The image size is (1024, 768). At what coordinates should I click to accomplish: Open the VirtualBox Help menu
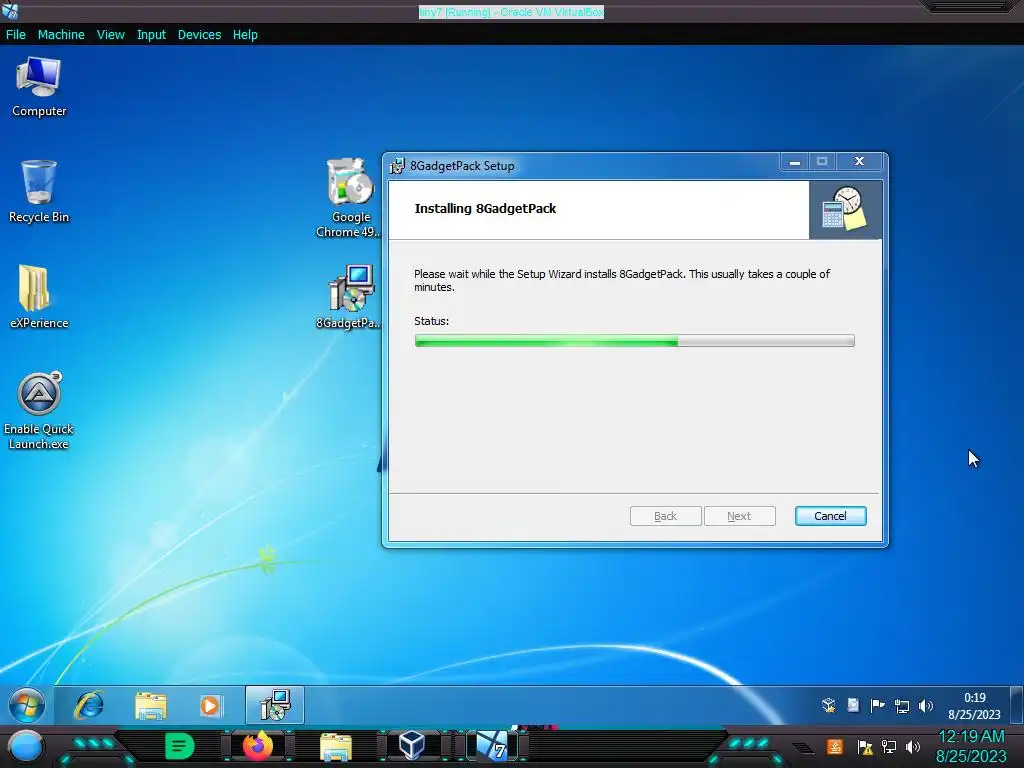[x=245, y=35]
